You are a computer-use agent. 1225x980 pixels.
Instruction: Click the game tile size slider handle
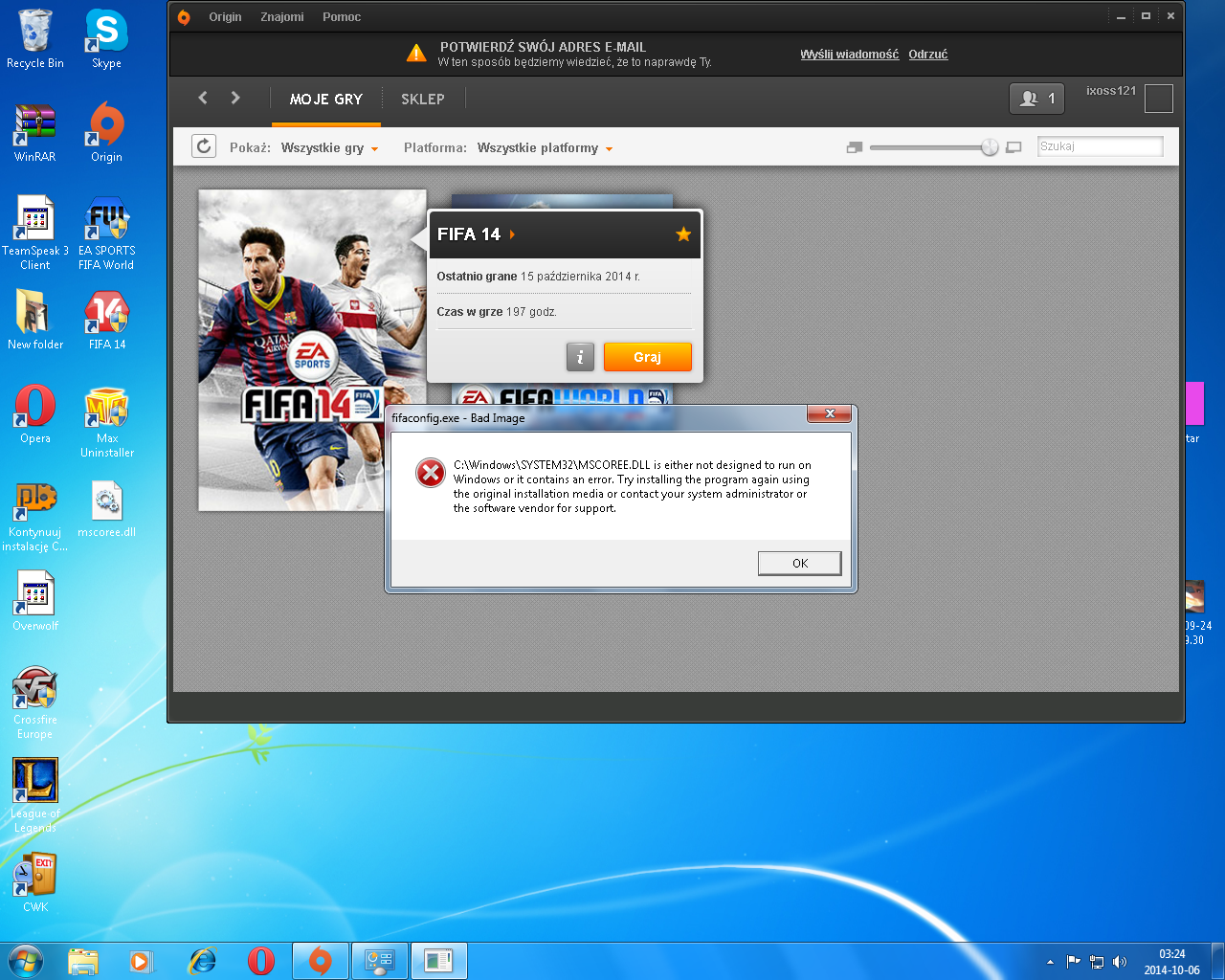pyautogui.click(x=990, y=147)
